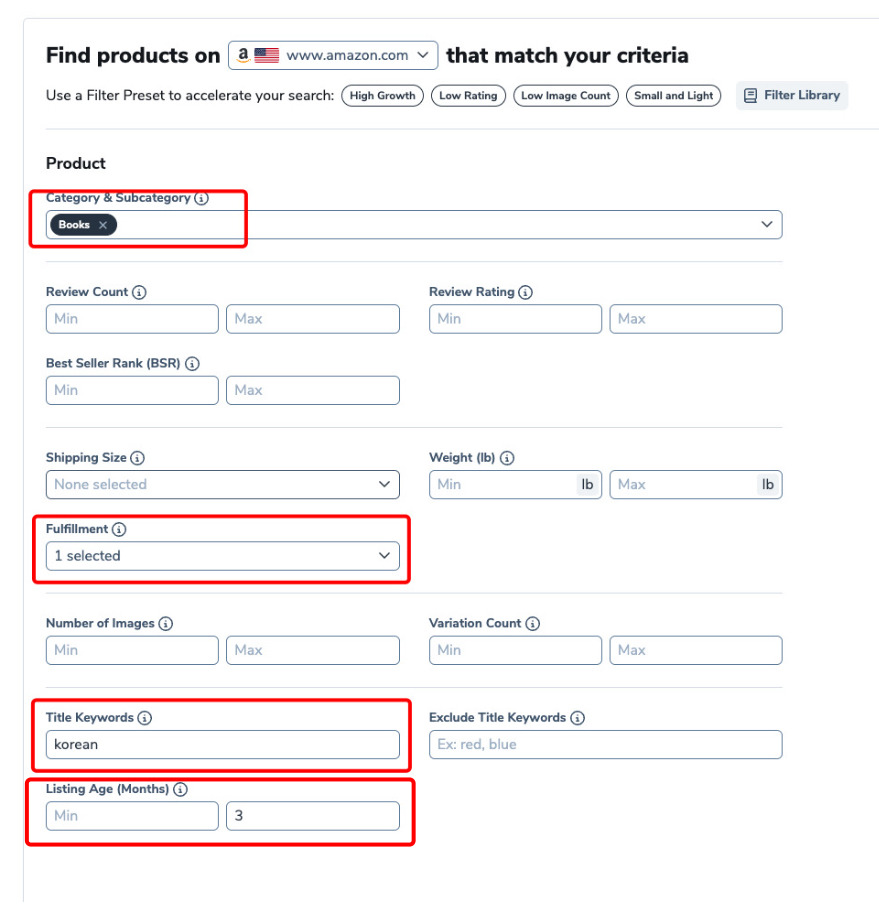Image resolution: width=879 pixels, height=924 pixels.
Task: Click the Variation Count info icon
Action: click(x=533, y=624)
